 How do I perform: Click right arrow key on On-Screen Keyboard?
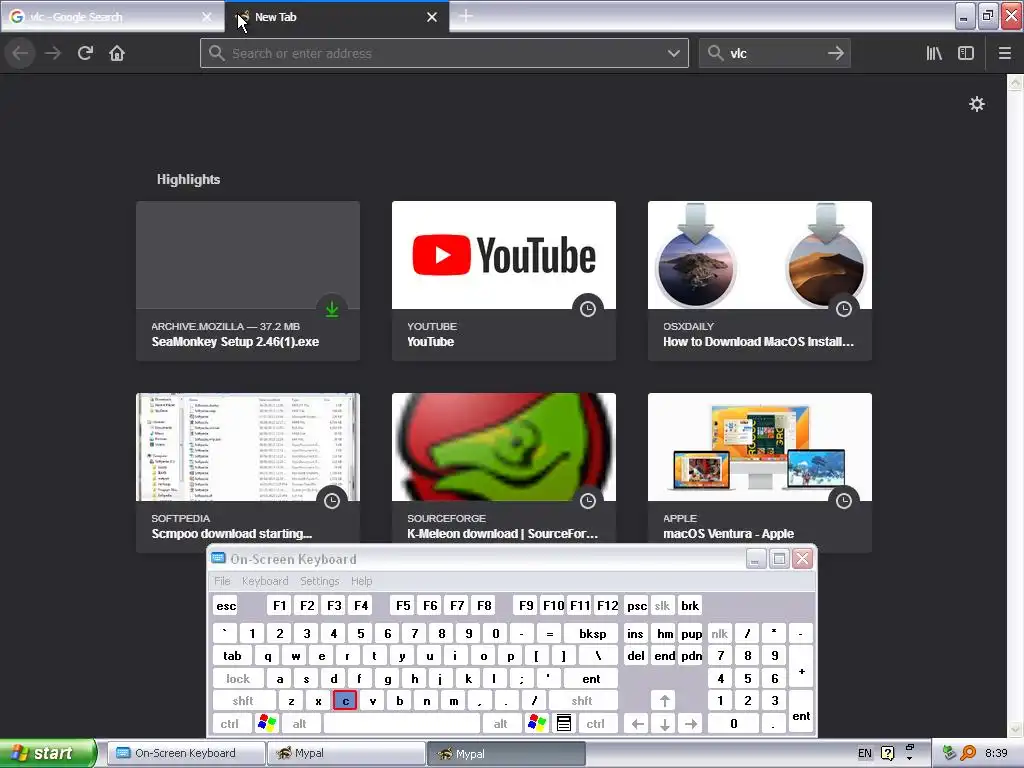691,723
